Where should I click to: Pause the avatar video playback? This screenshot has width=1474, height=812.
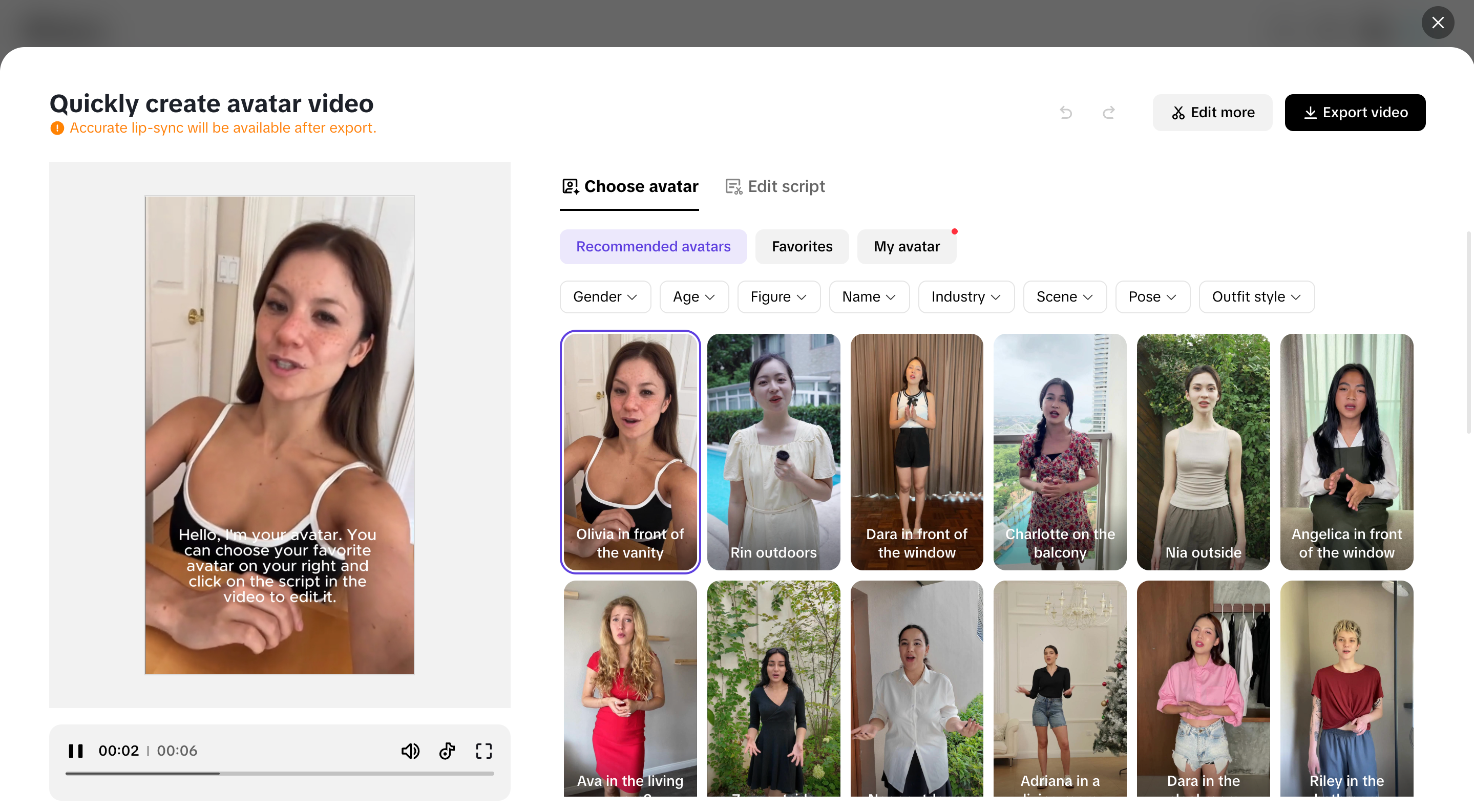pyautogui.click(x=75, y=750)
